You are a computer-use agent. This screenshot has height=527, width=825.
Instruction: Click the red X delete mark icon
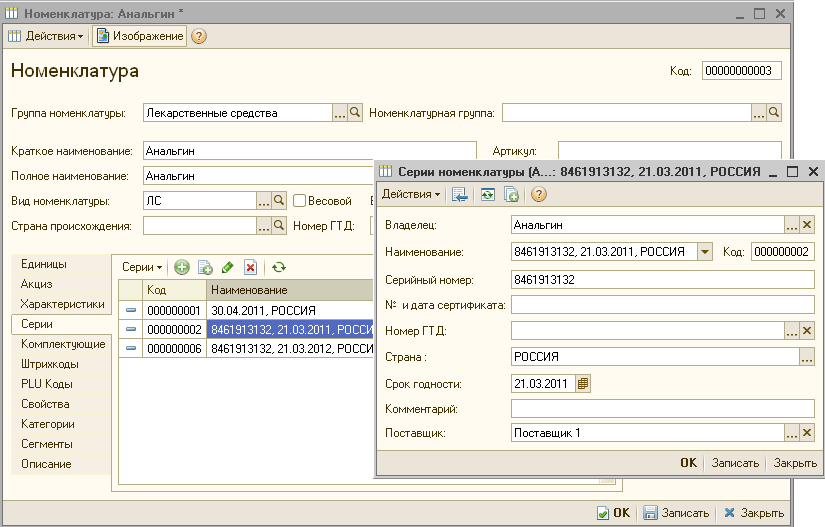pos(250,267)
